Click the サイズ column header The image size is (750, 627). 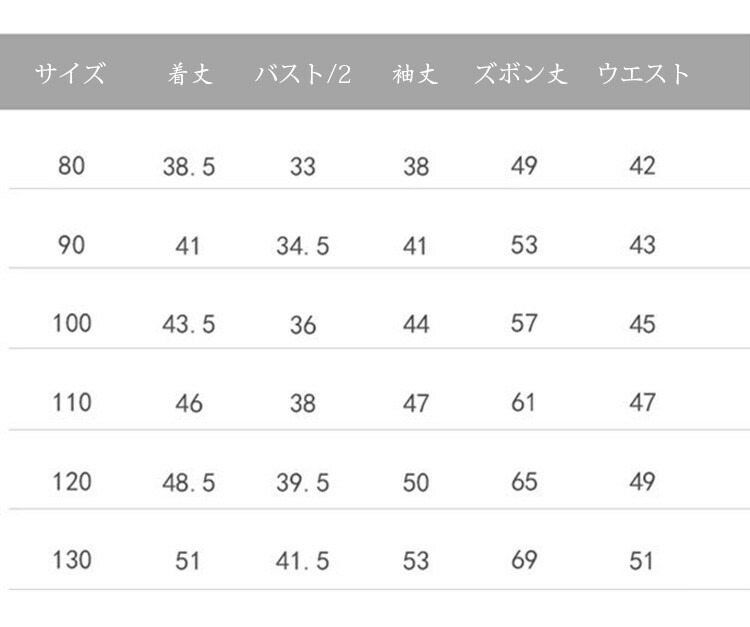click(x=70, y=74)
